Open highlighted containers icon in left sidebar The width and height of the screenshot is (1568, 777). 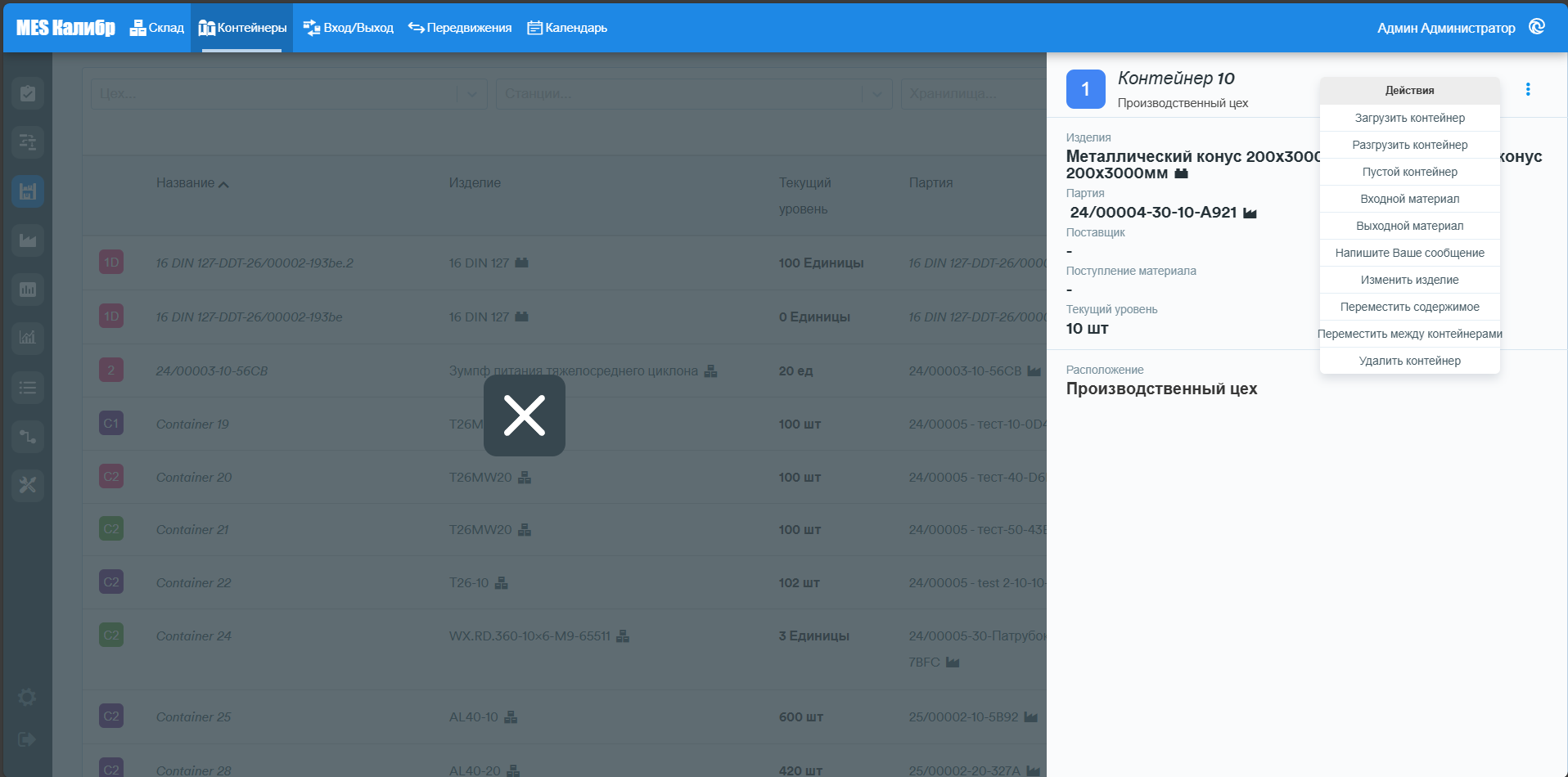[28, 191]
